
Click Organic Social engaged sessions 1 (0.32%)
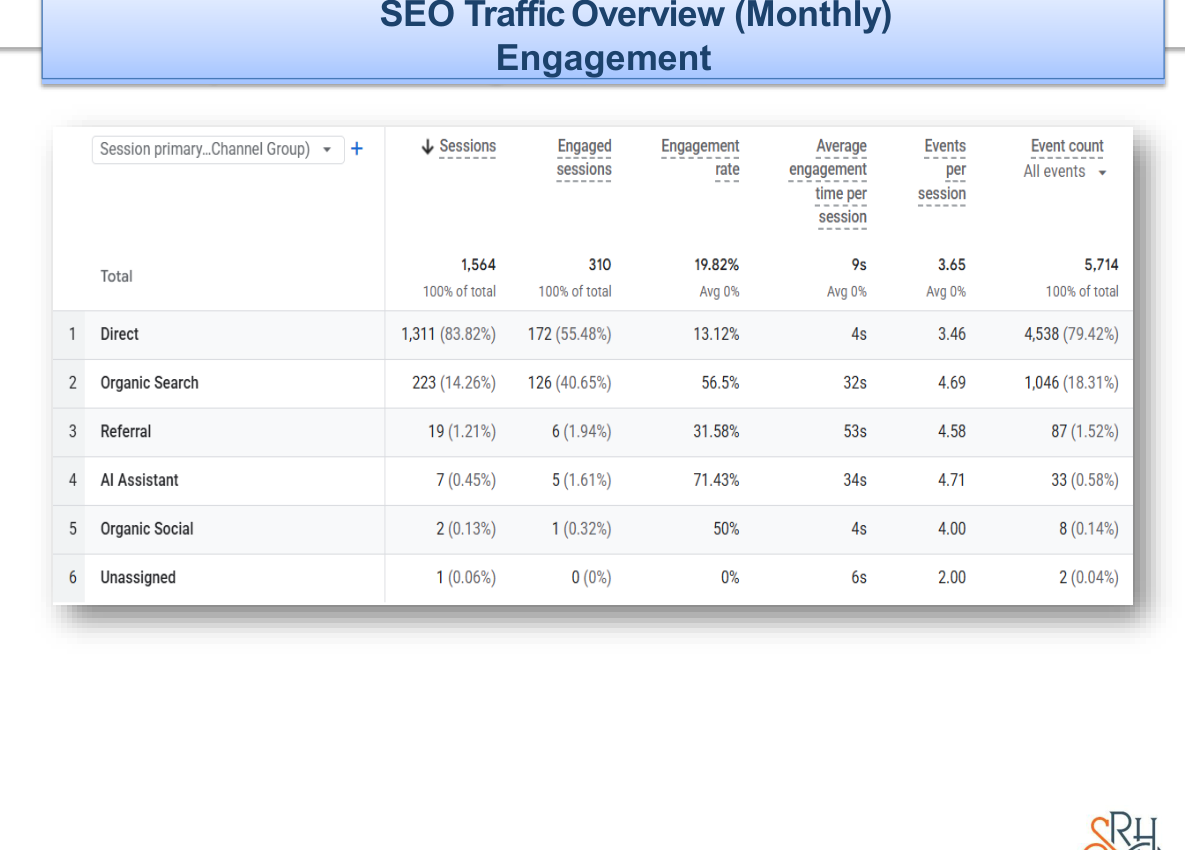pos(581,529)
